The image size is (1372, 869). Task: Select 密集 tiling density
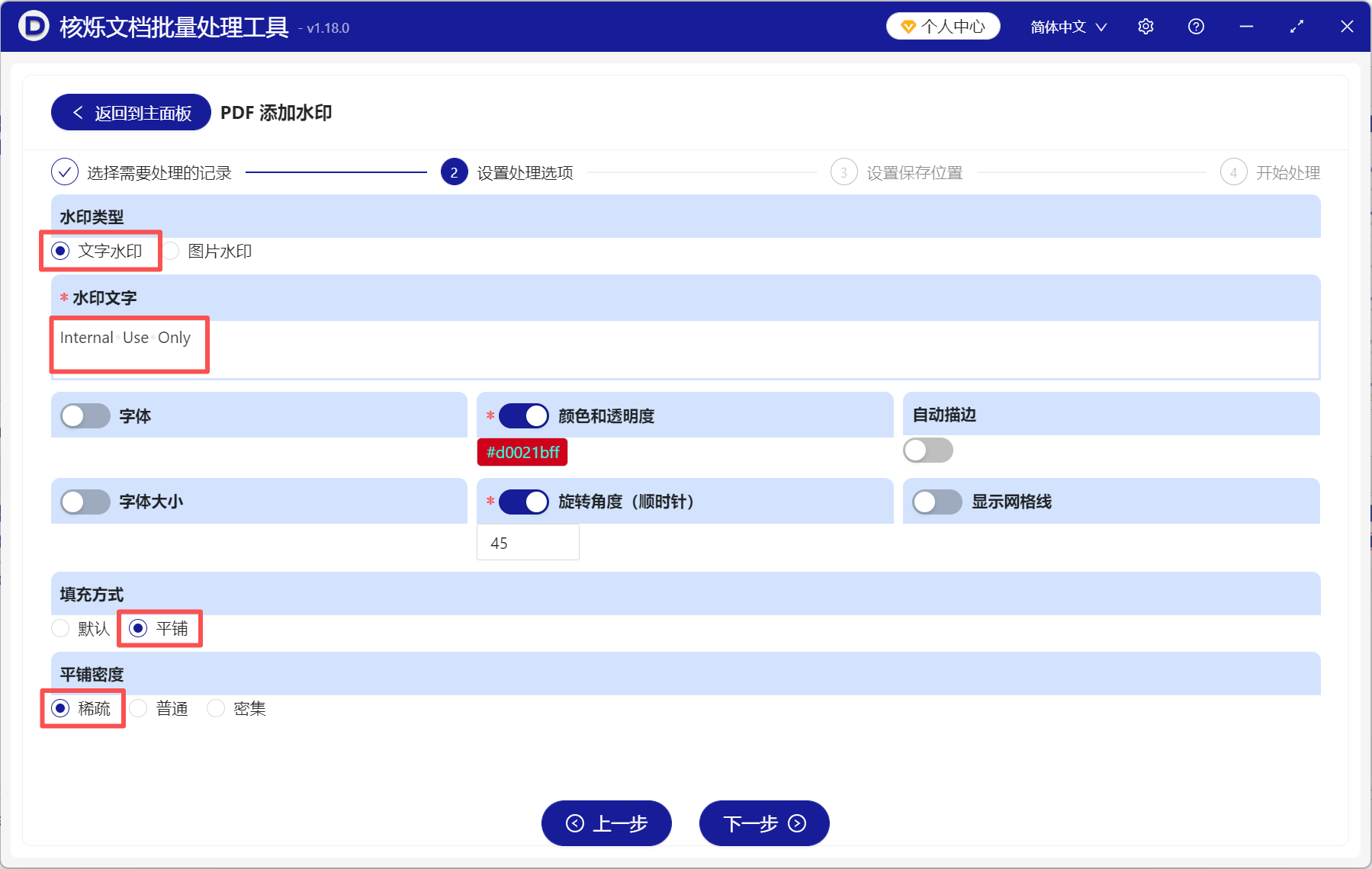click(x=216, y=708)
